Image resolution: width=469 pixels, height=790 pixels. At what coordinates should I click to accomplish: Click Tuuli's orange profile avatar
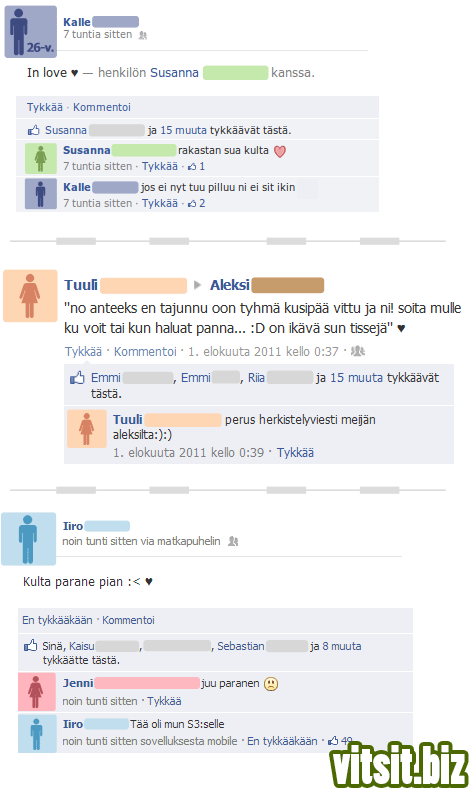pyautogui.click(x=30, y=296)
